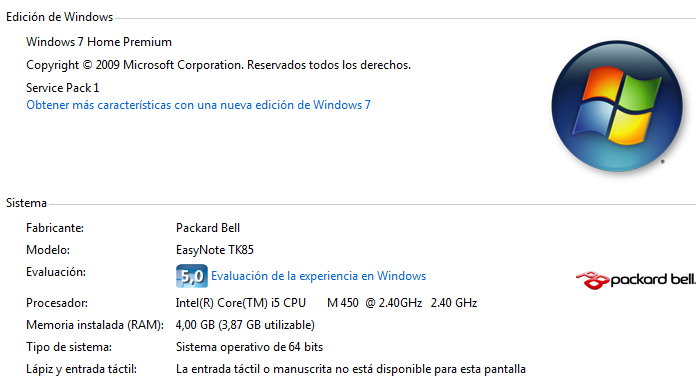Screen dimensions: 700x389
Task: Click the Microsoft copyright notice line
Action: pyautogui.click(x=218, y=65)
